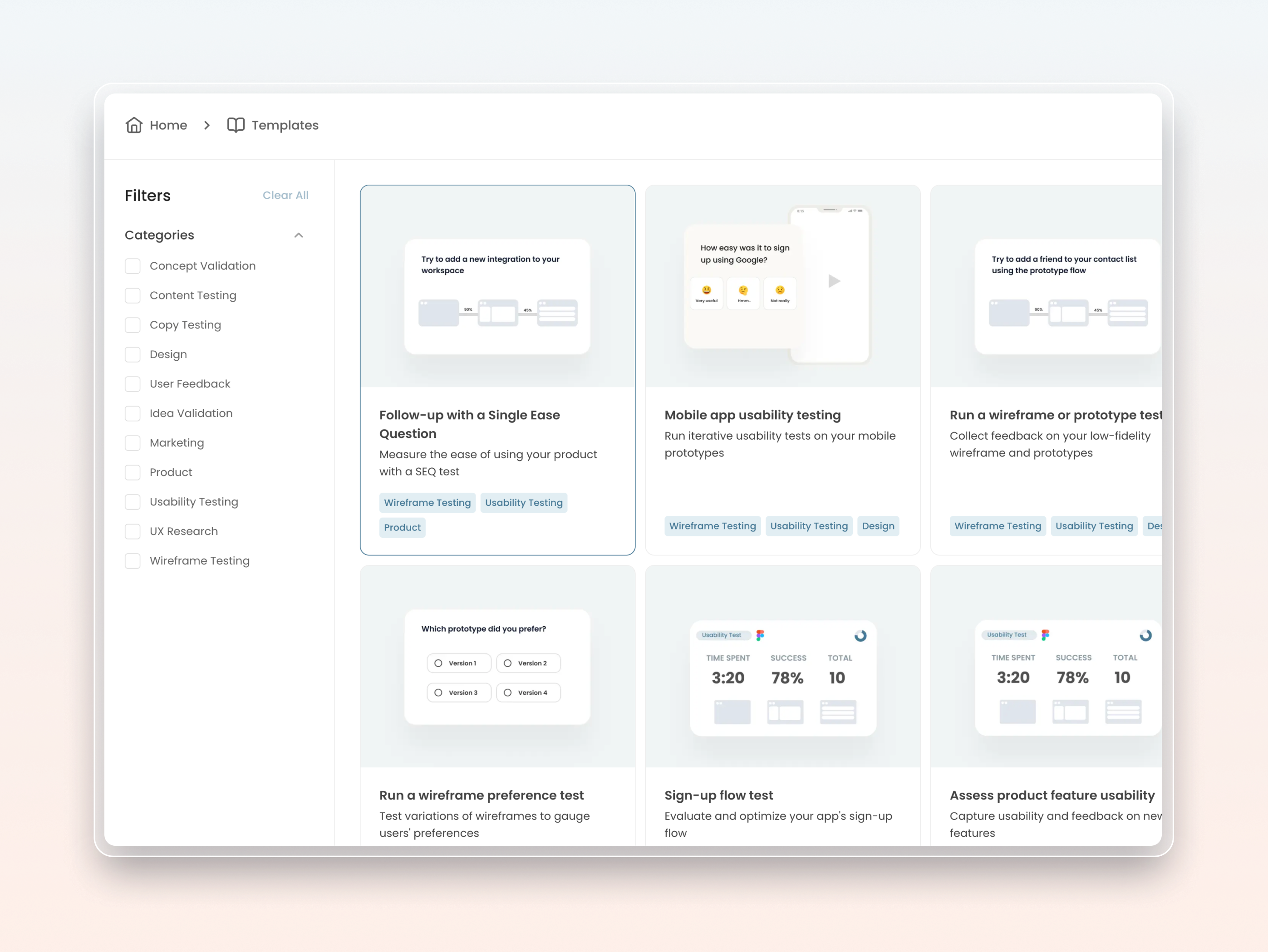Click the play button on the mobile app preview
1268x952 pixels.
click(x=834, y=281)
